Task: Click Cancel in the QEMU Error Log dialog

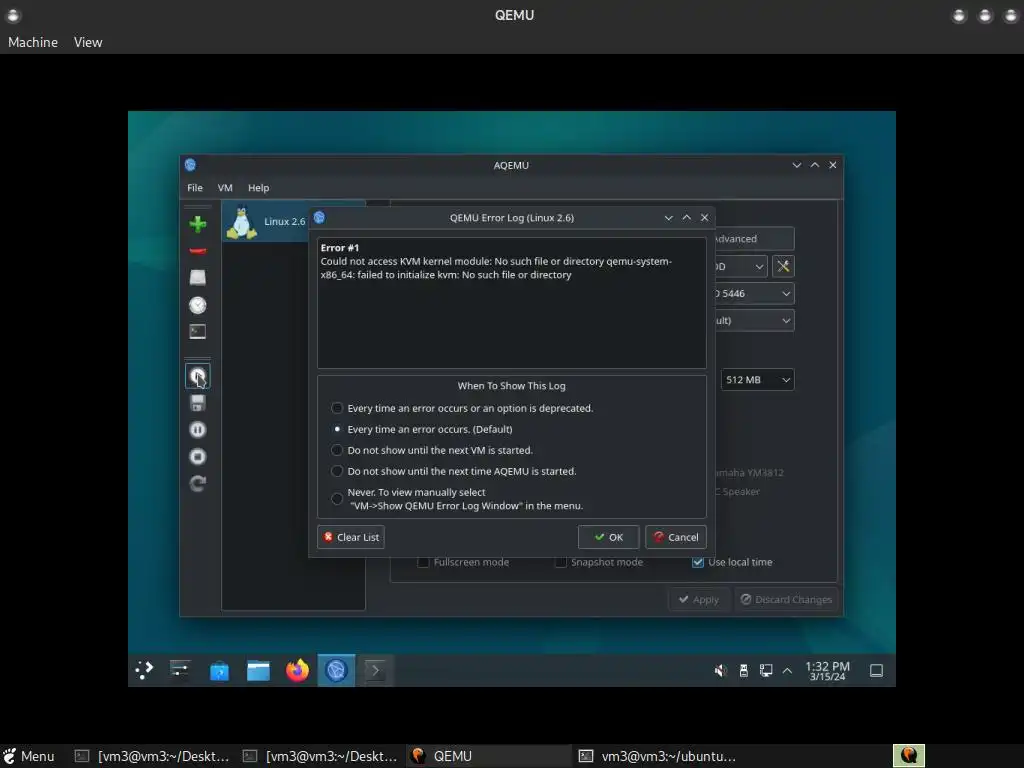Action: click(676, 537)
